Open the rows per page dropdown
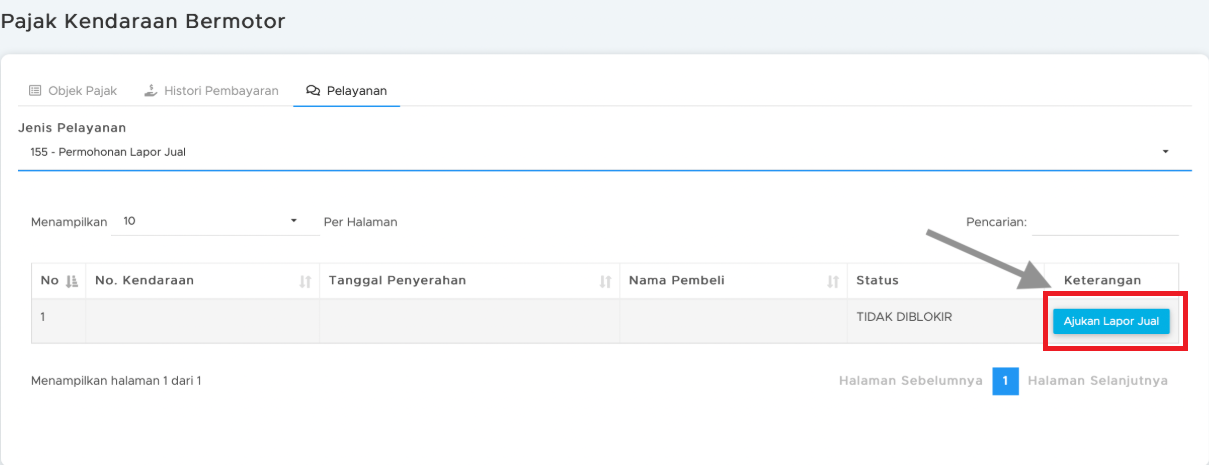The height and width of the screenshot is (465, 1209). pyautogui.click(x=293, y=221)
